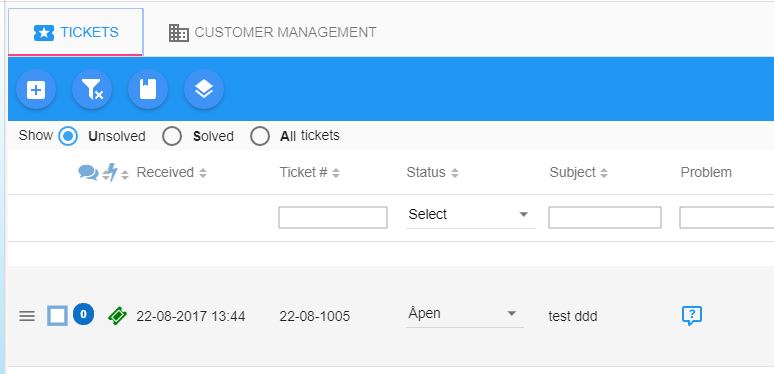Click the Status column header
Image resolution: width=774 pixels, height=374 pixels.
point(426,173)
